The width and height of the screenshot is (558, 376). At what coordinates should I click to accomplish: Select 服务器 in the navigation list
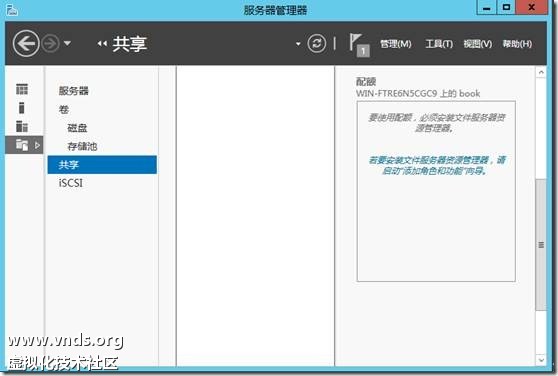pyautogui.click(x=74, y=91)
